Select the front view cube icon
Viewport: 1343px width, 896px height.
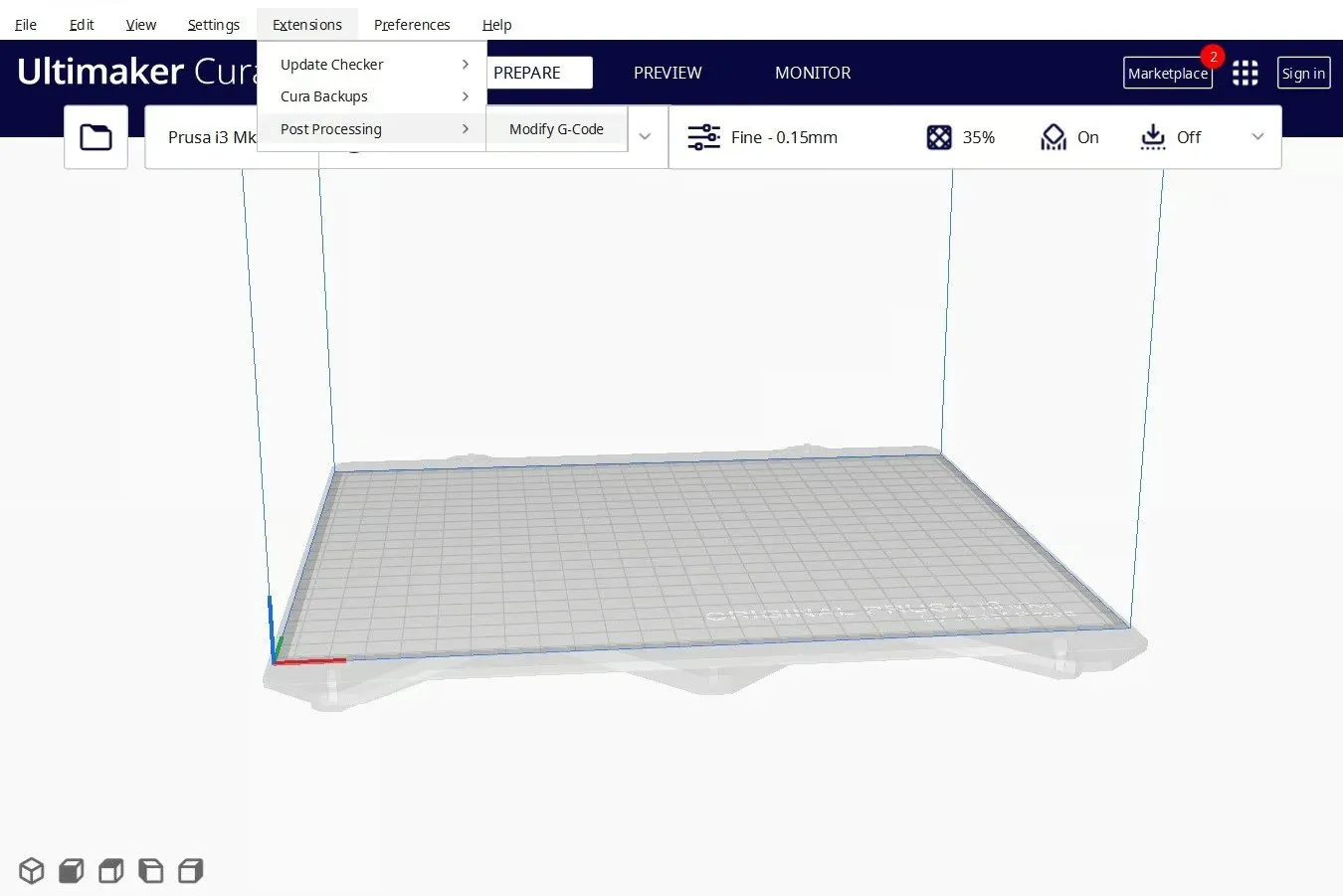tap(71, 871)
